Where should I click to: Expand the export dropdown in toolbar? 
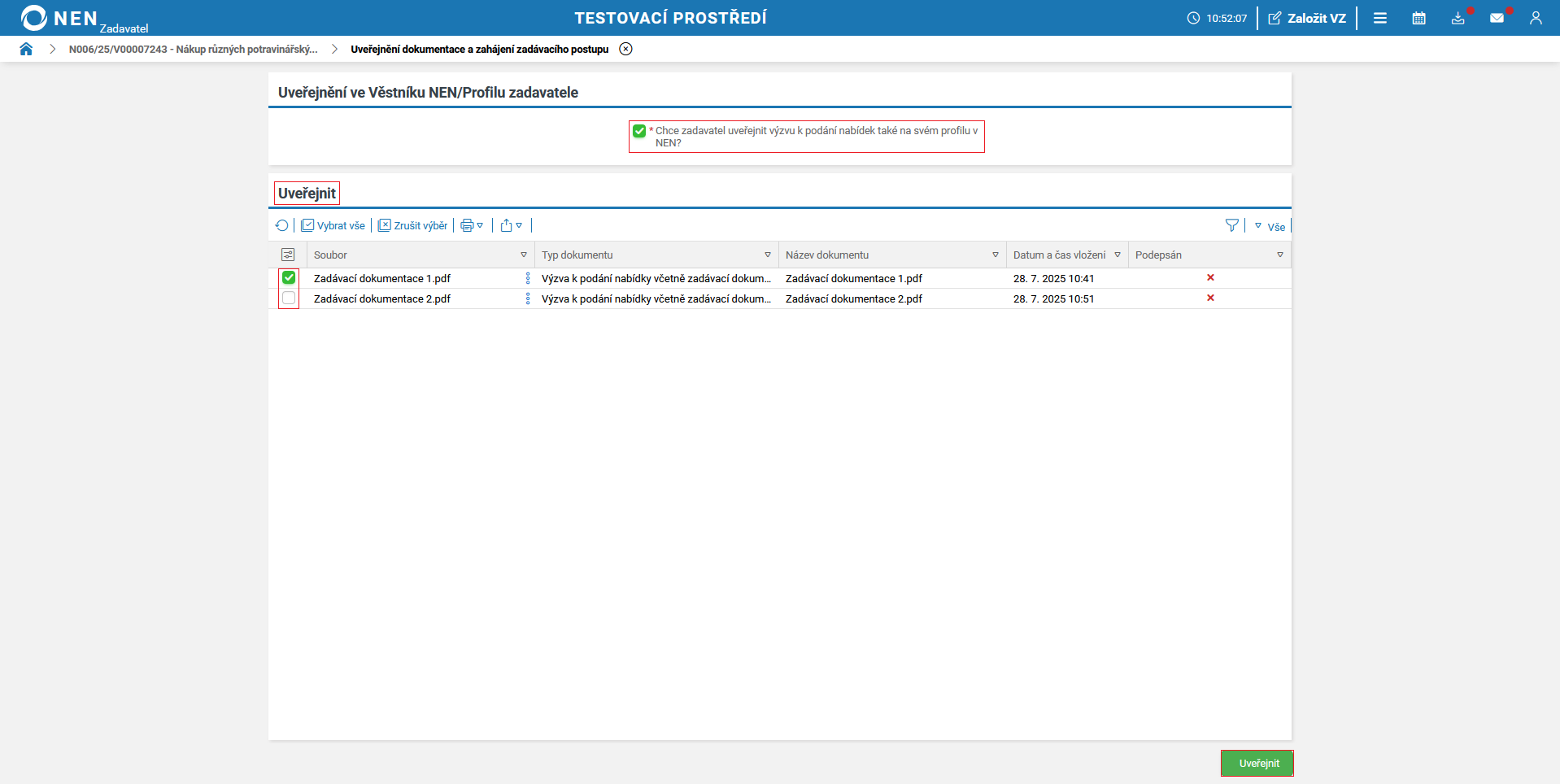pyautogui.click(x=511, y=226)
